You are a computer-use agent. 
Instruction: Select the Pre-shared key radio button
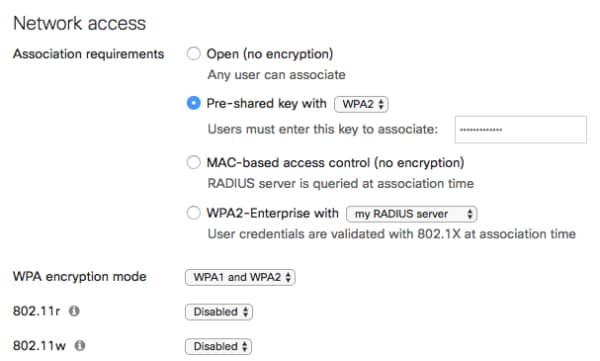194,103
